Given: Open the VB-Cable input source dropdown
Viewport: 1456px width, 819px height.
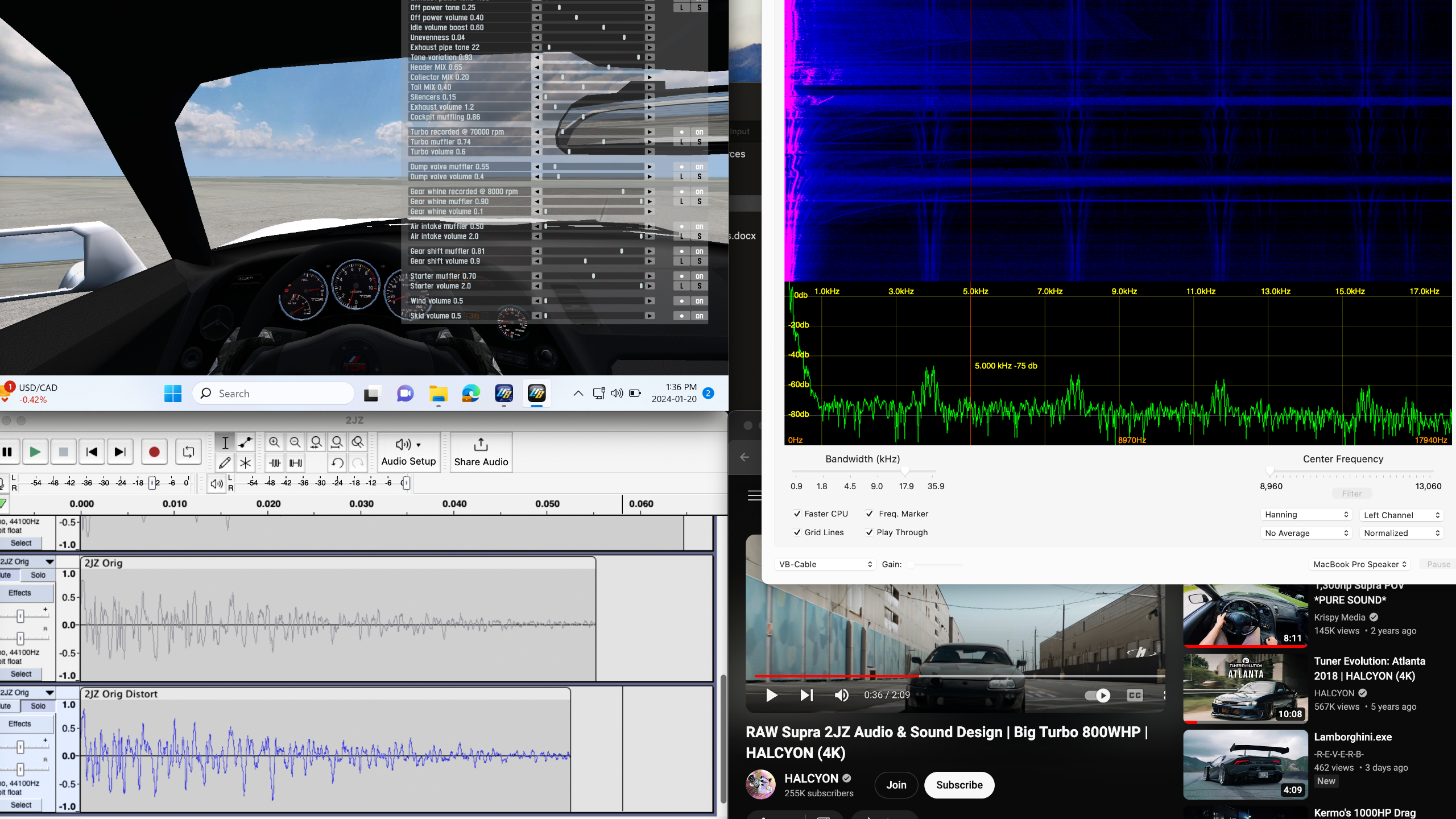Looking at the screenshot, I should (x=825, y=564).
